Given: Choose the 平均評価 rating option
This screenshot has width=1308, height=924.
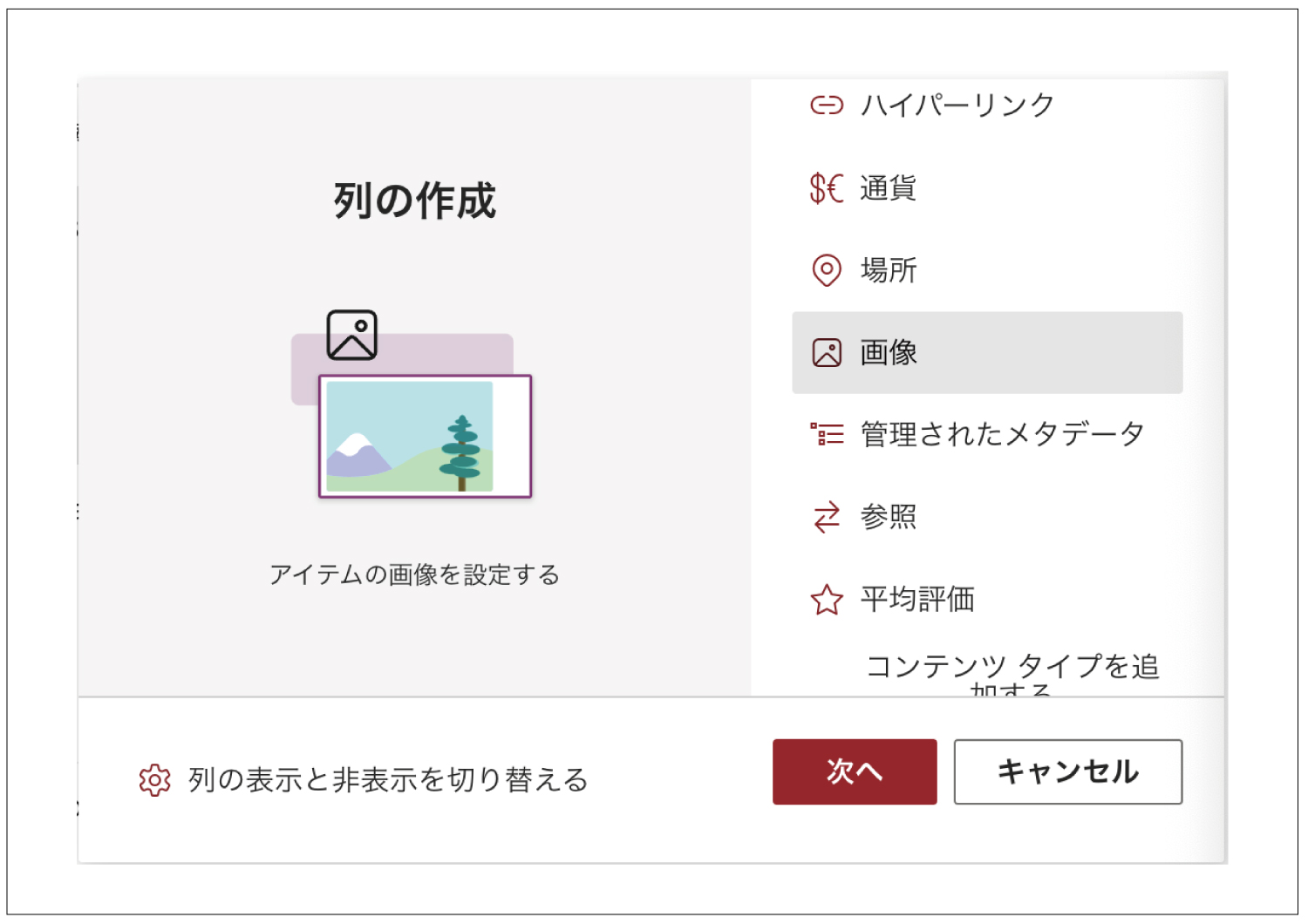Looking at the screenshot, I should click(987, 600).
